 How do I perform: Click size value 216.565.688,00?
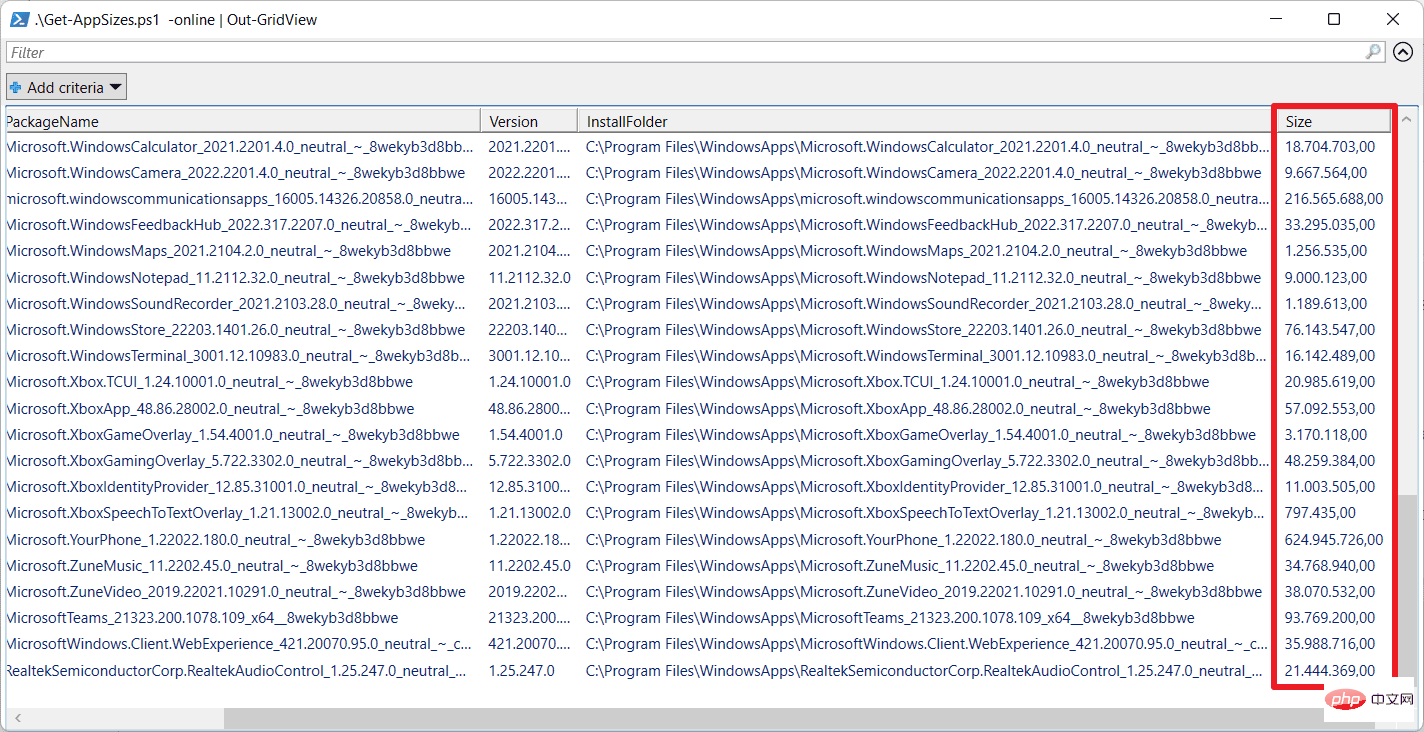click(x=1334, y=198)
